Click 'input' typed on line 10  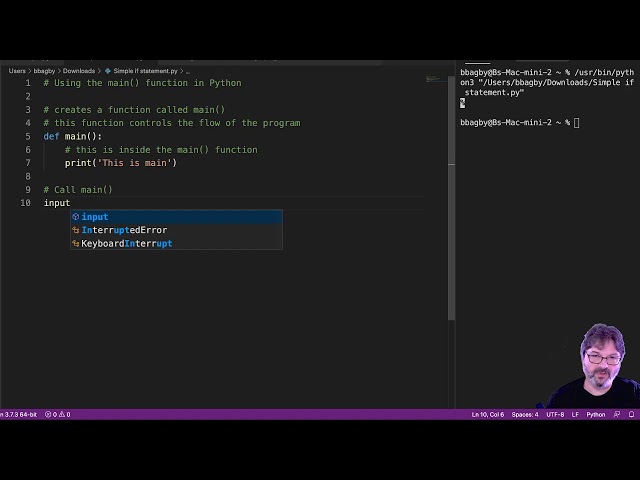coord(57,203)
